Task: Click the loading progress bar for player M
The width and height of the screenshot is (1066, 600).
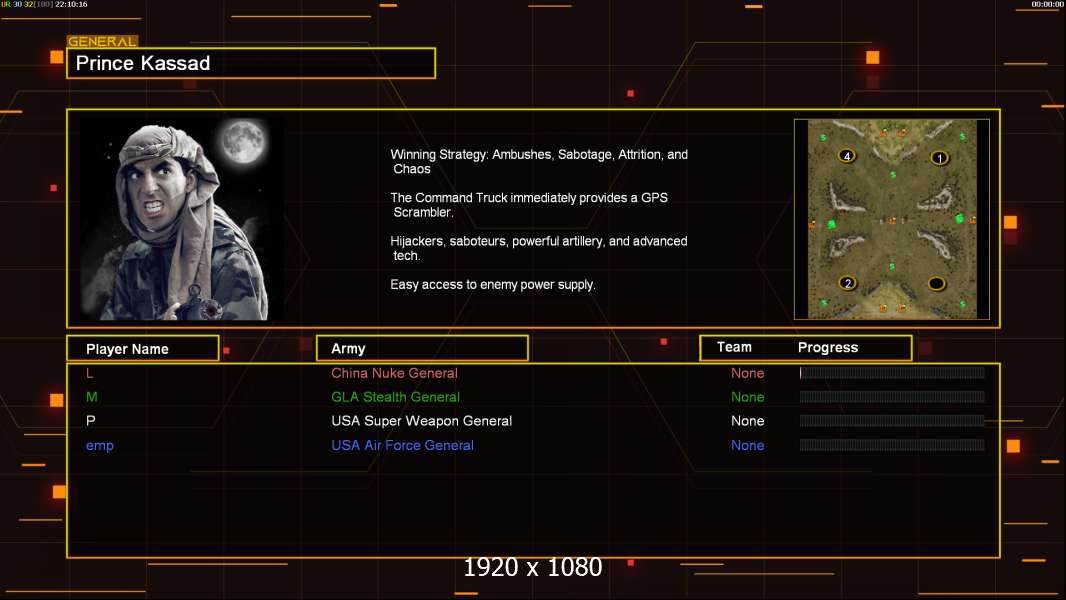Action: [x=892, y=397]
